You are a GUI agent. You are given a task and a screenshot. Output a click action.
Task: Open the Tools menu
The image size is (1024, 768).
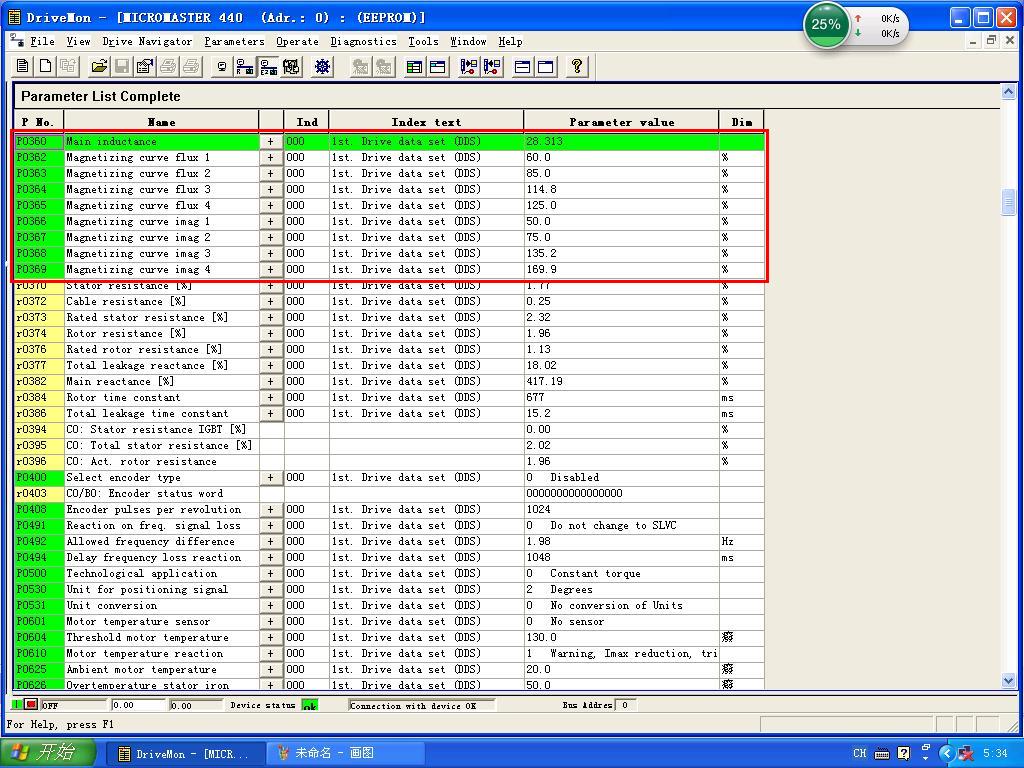tap(423, 41)
